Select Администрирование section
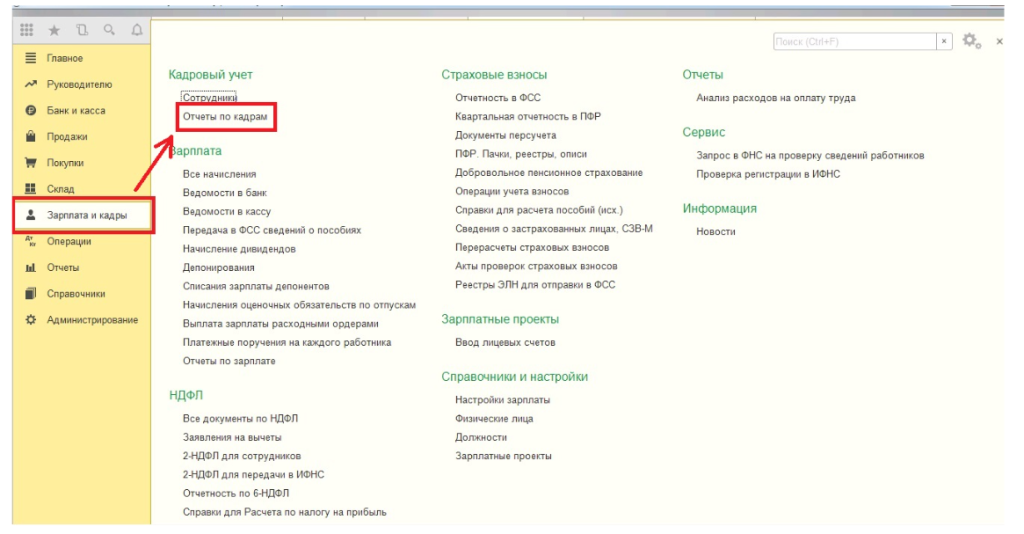The height and width of the screenshot is (534, 1024). click(x=92, y=320)
